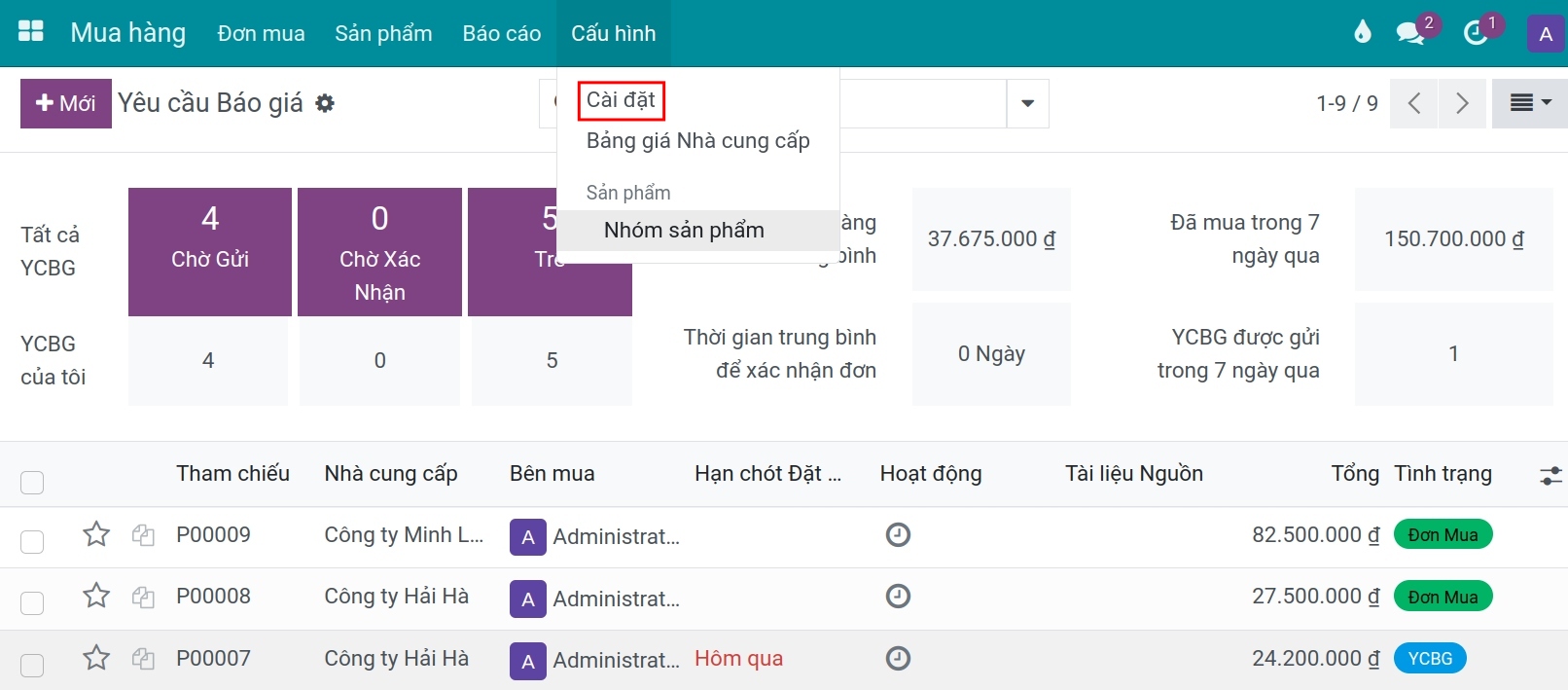The image size is (1568, 690).
Task: Click the Mua hàng app title
Action: pyautogui.click(x=127, y=33)
